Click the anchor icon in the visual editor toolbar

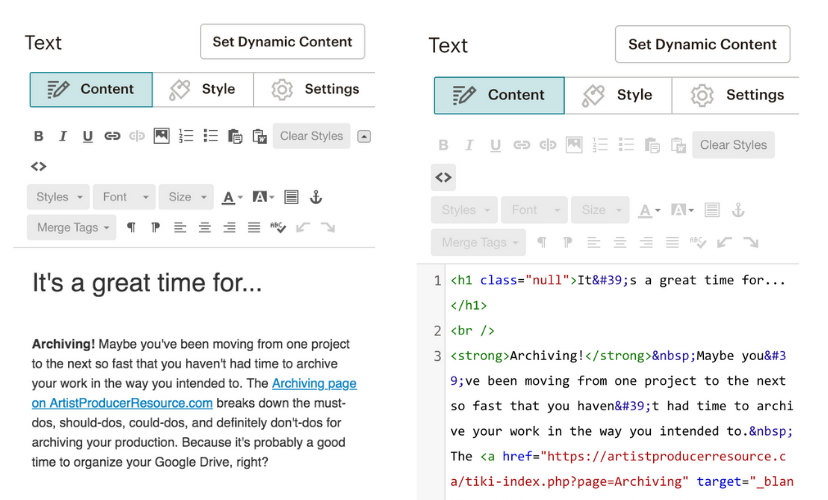point(316,197)
